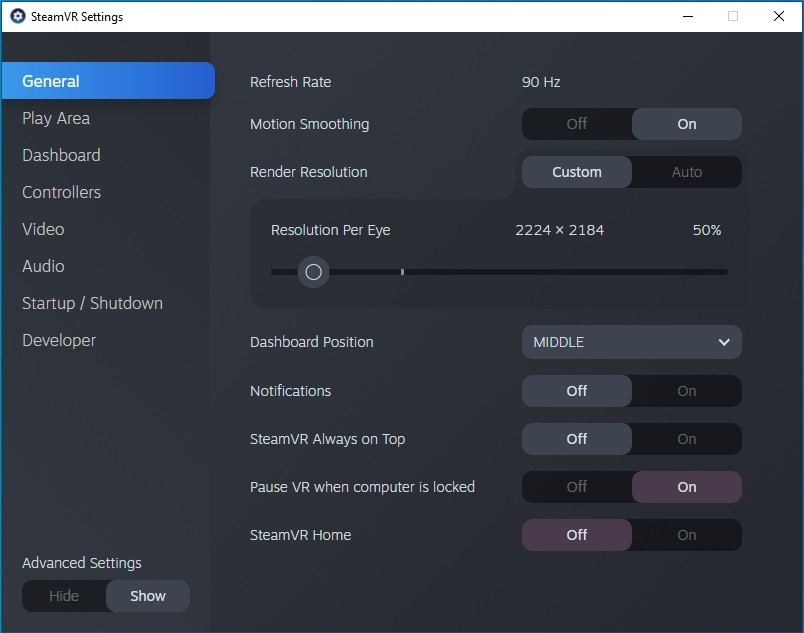
Task: Click the Resolution Per Eye label
Action: click(x=330, y=230)
